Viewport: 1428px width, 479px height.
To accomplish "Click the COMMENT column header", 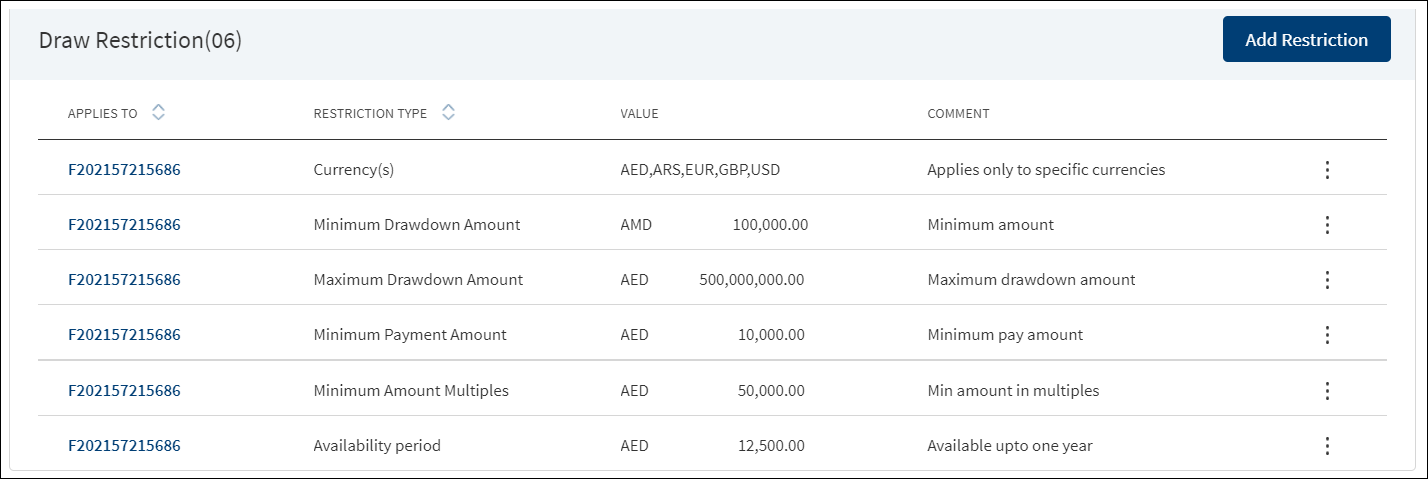I will pyautogui.click(x=958, y=114).
